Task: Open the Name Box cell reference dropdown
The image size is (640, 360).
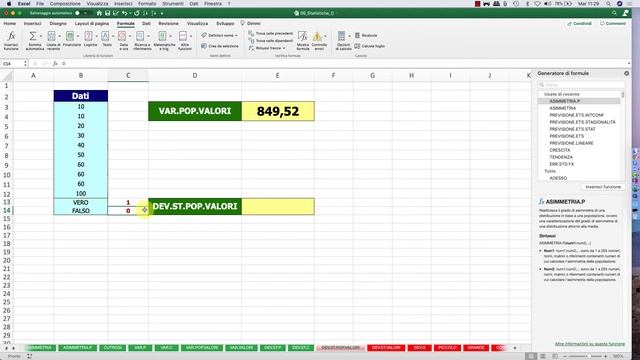Action: (x=25, y=64)
